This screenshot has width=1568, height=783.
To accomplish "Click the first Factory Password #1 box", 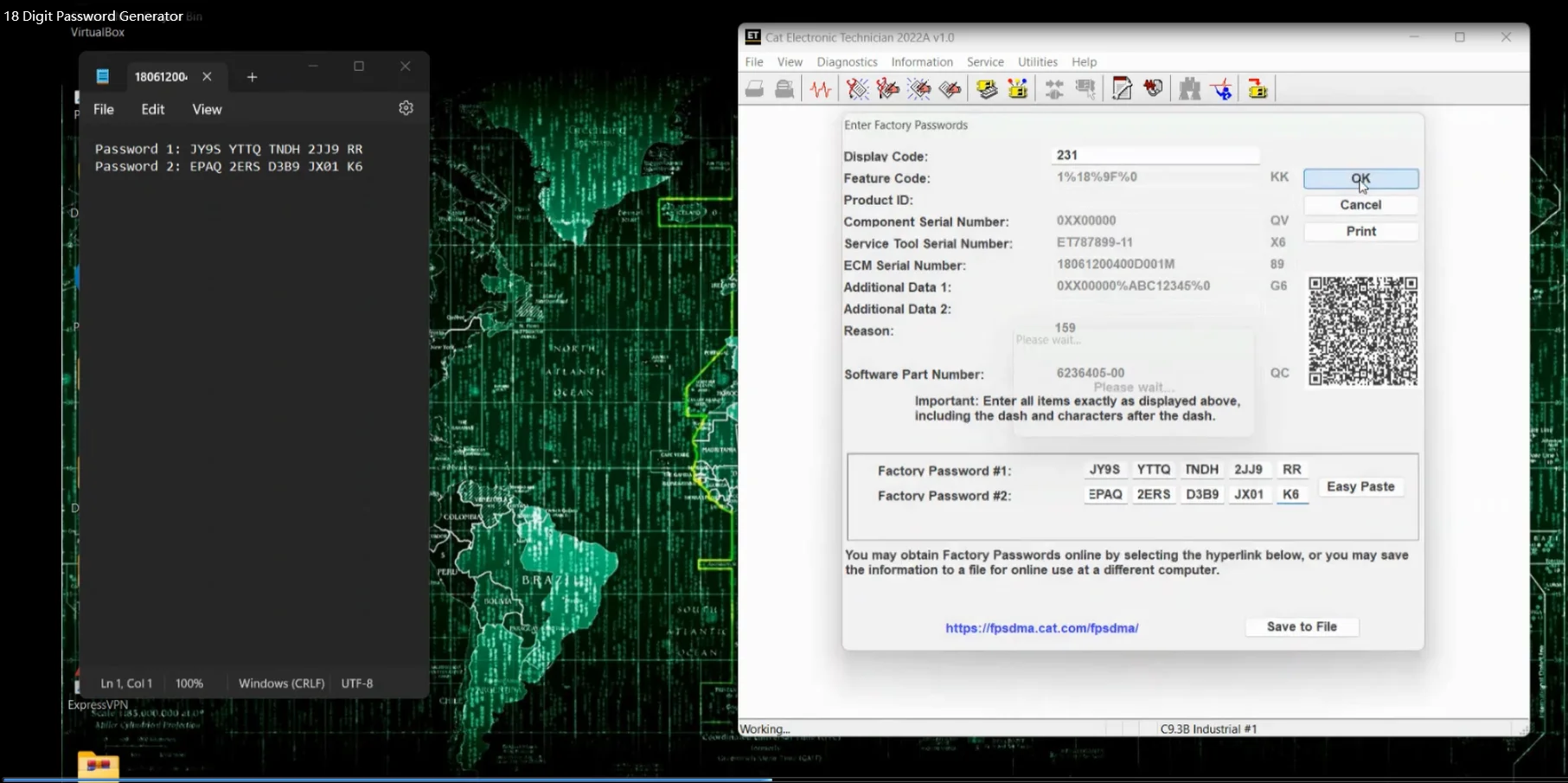I will [1104, 470].
